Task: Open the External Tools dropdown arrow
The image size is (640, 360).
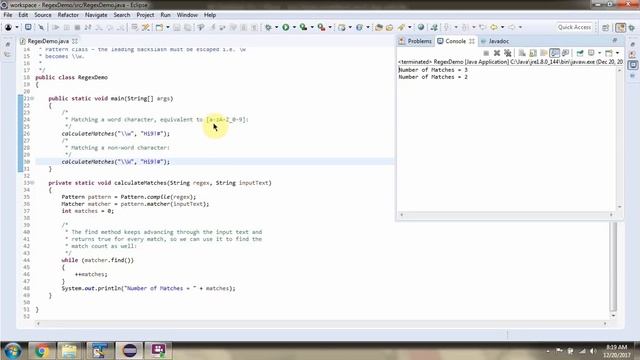Action: [330, 27]
